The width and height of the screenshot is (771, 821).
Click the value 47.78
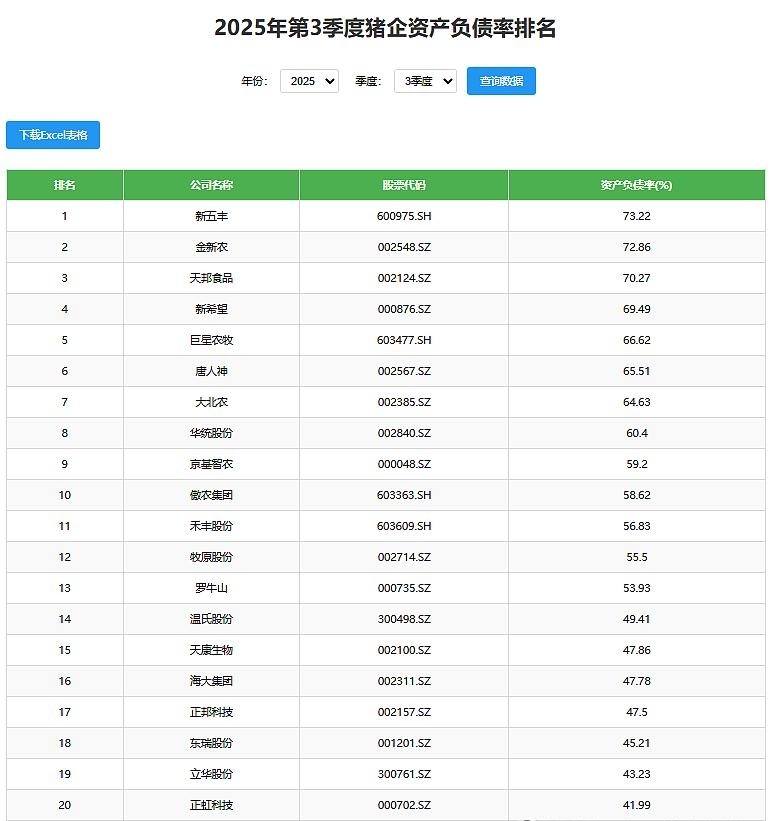636,681
